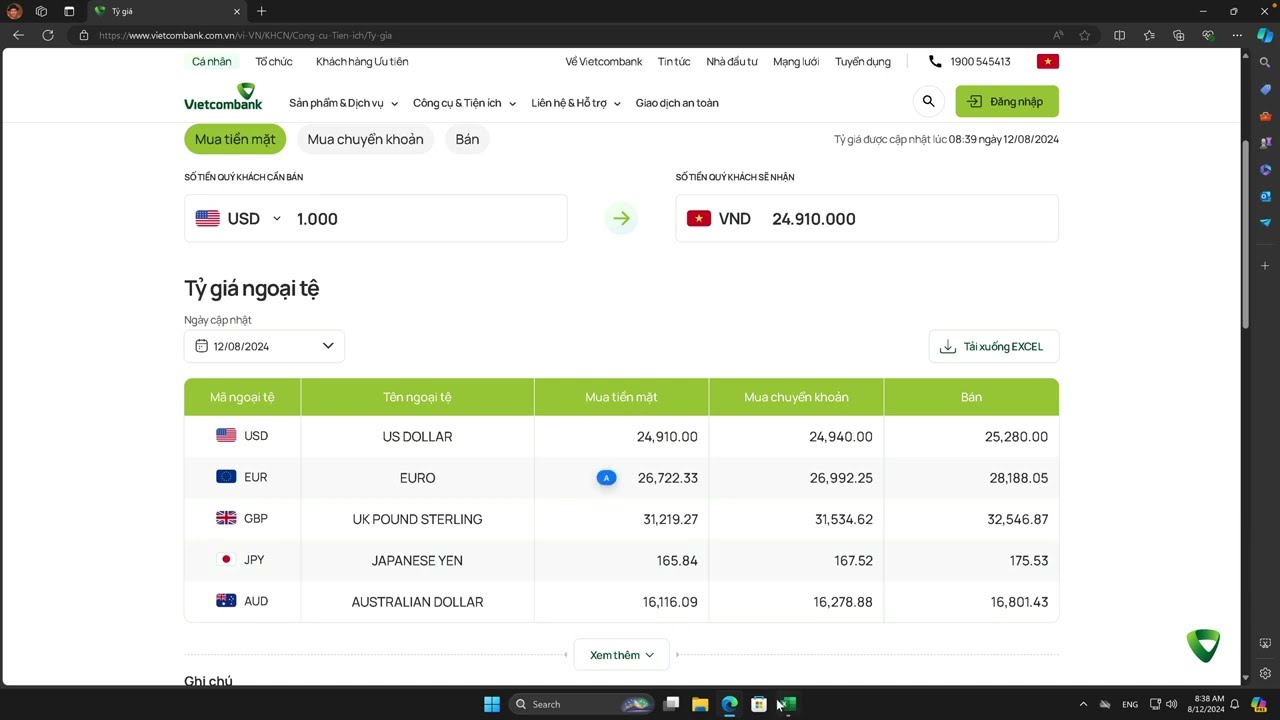Open the Tuyển dụng link
This screenshot has height=720, width=1280.
pyautogui.click(x=863, y=61)
